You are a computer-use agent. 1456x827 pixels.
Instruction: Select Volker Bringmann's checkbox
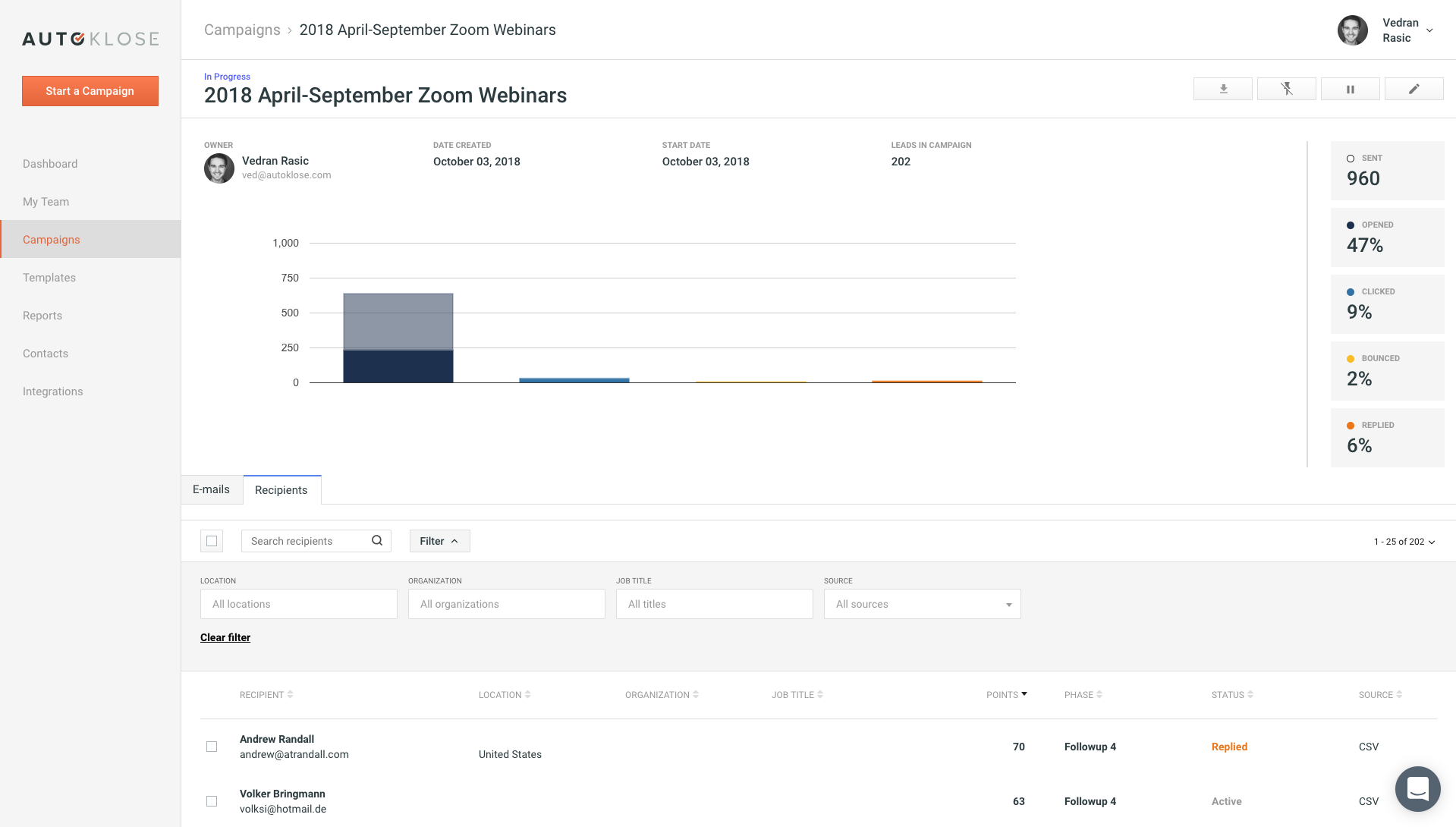coord(212,801)
